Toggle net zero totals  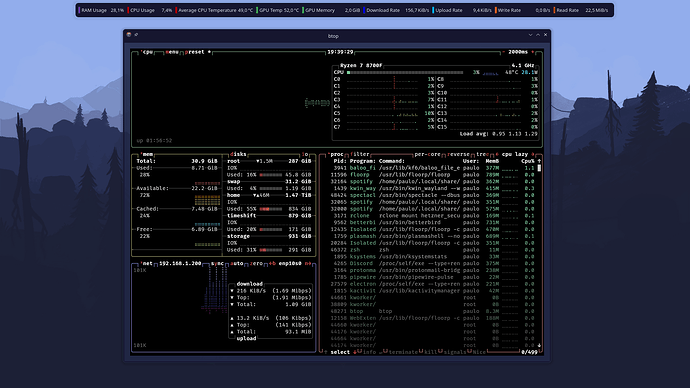pos(256,264)
